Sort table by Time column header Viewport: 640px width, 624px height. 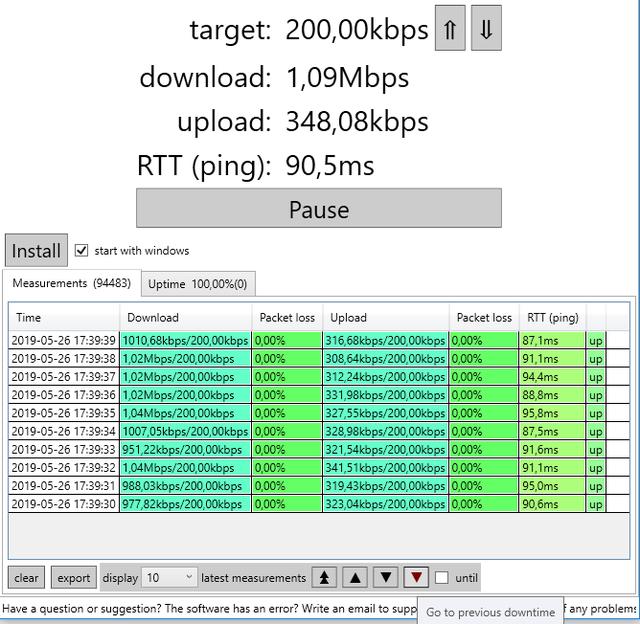(64, 318)
